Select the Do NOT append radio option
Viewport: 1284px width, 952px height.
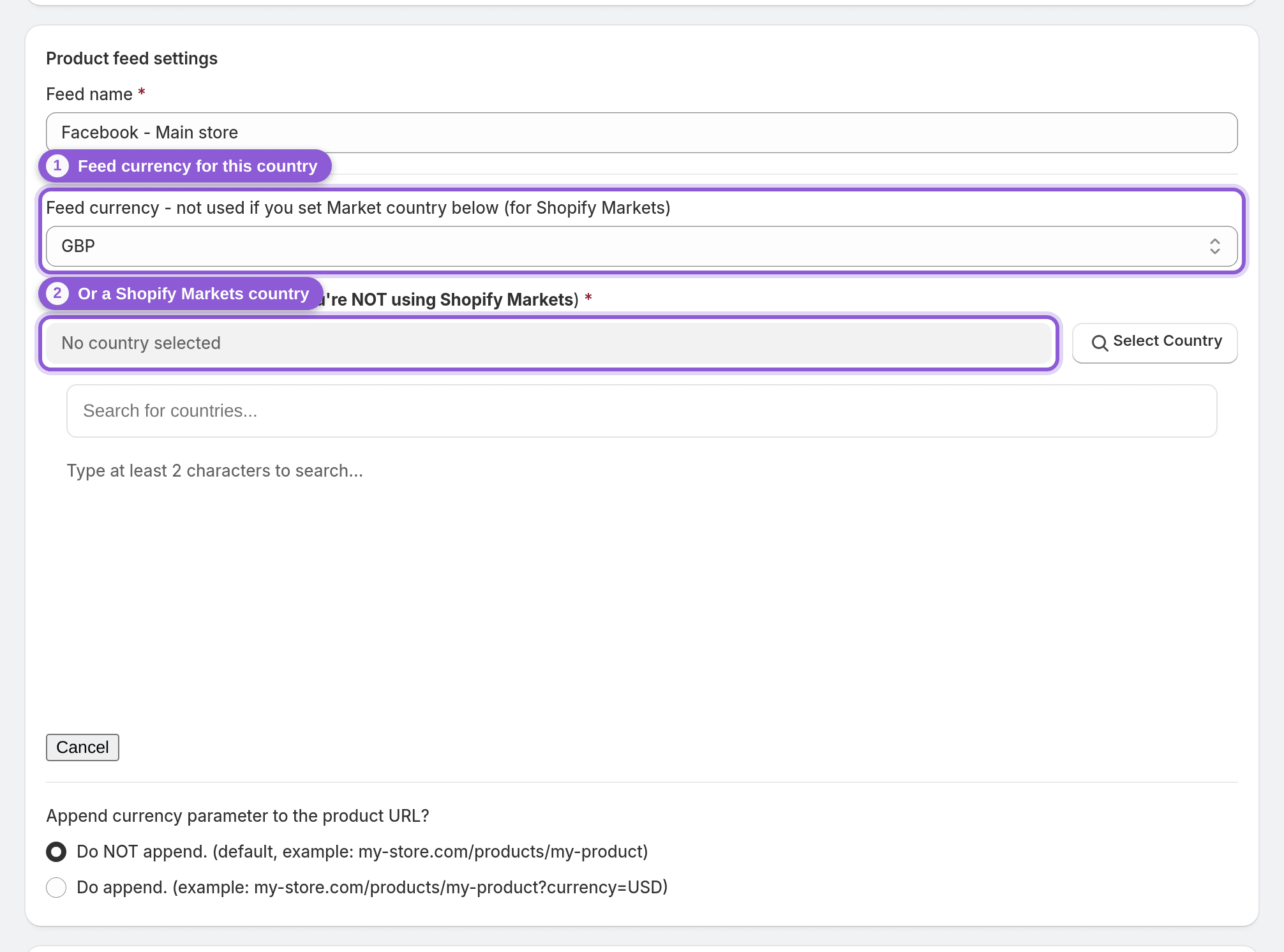pyautogui.click(x=56, y=852)
